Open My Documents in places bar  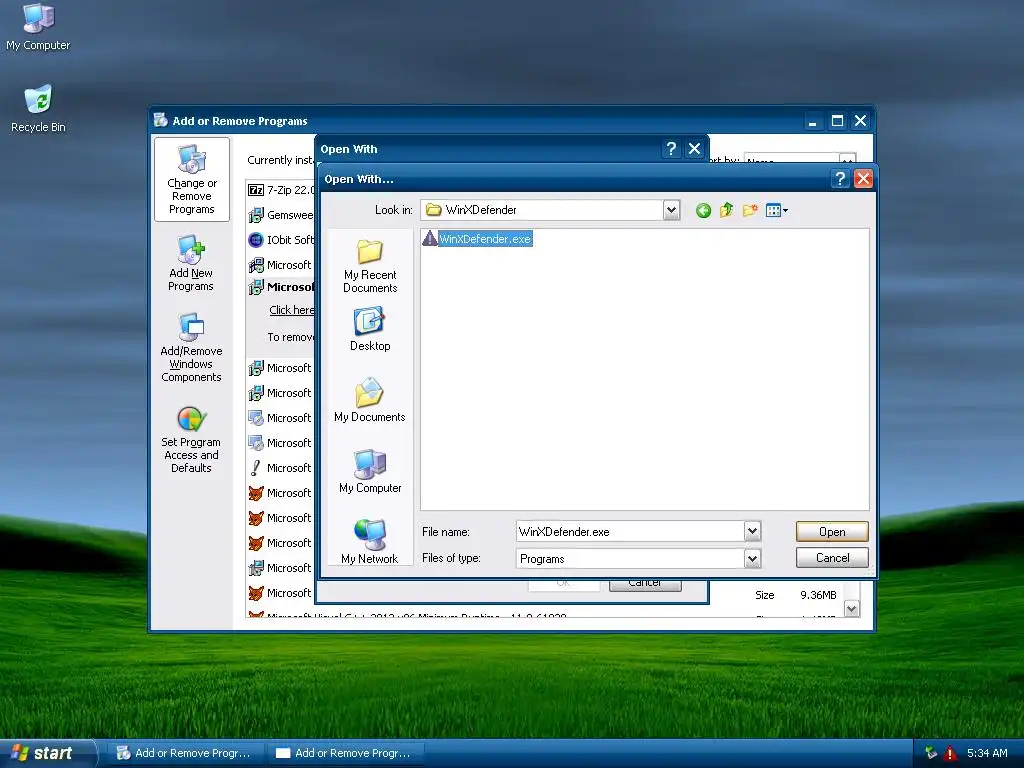tap(370, 400)
